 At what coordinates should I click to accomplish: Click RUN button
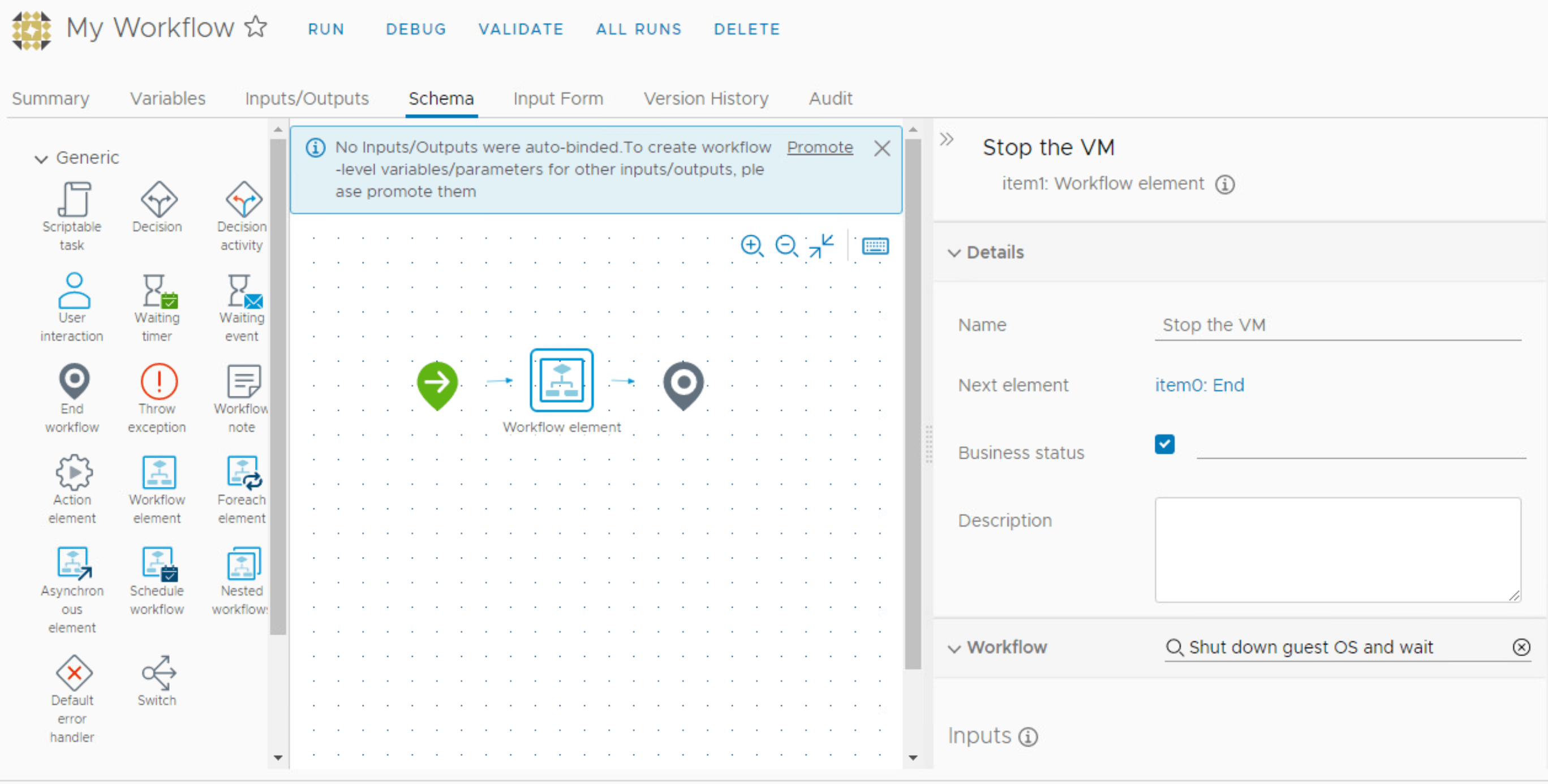(326, 29)
